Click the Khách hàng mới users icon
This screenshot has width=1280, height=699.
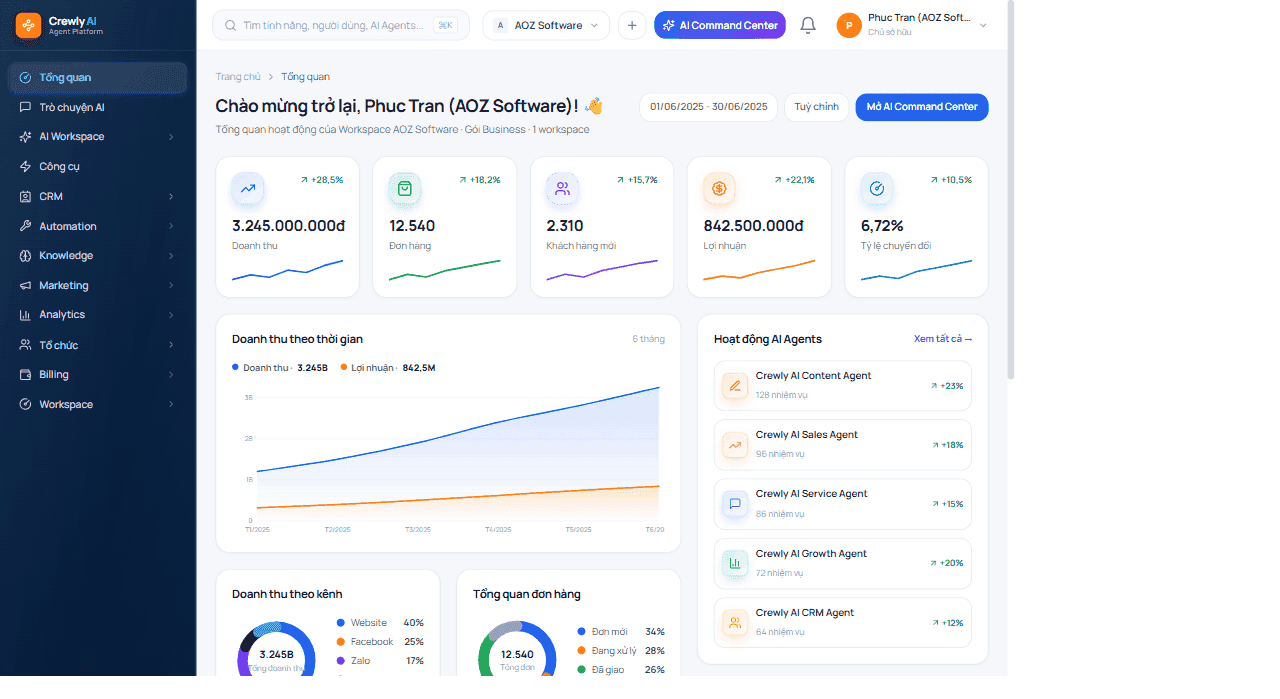tap(562, 188)
